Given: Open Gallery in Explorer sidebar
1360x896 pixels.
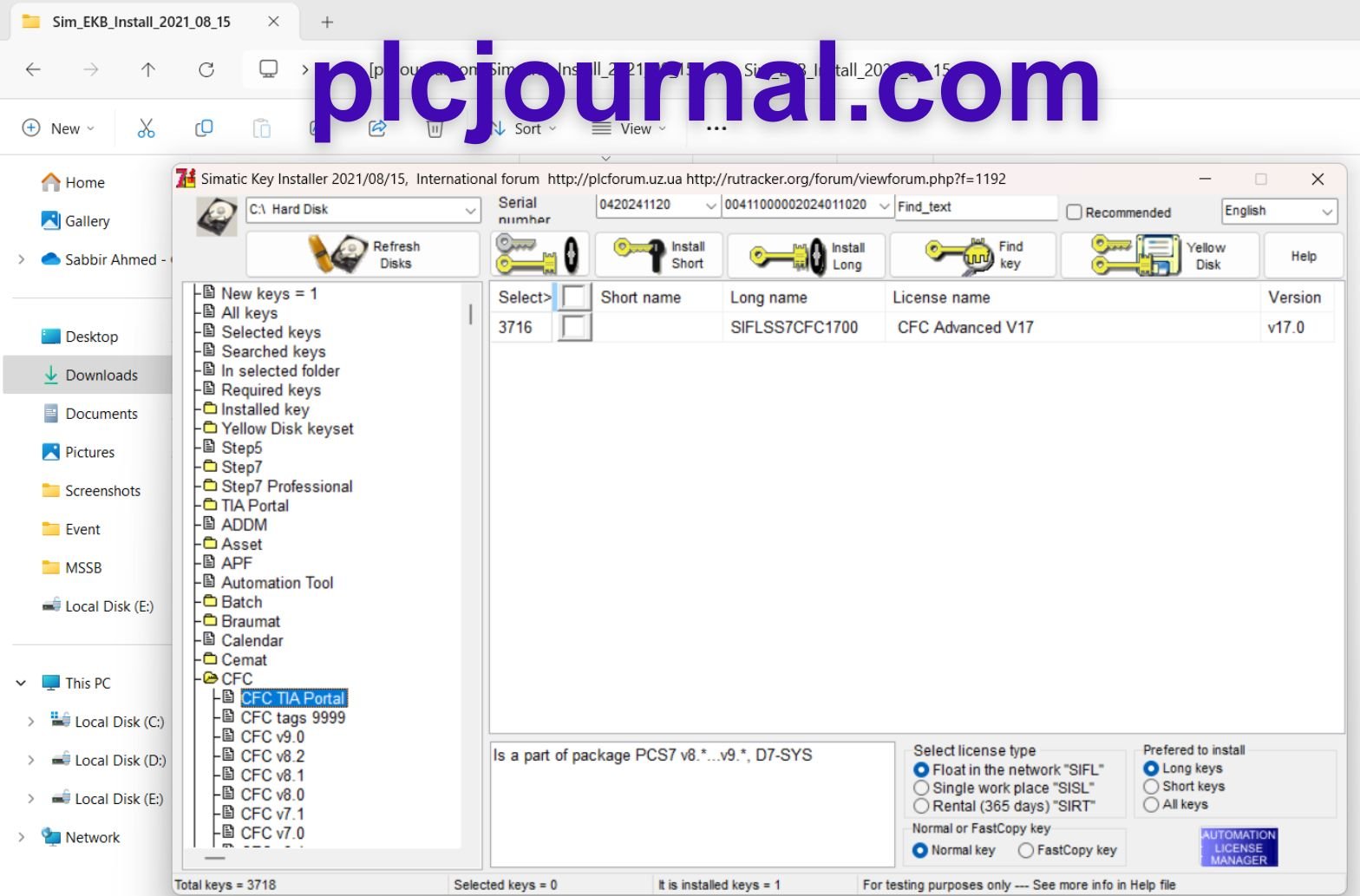Looking at the screenshot, I should pyautogui.click(x=76, y=221).
